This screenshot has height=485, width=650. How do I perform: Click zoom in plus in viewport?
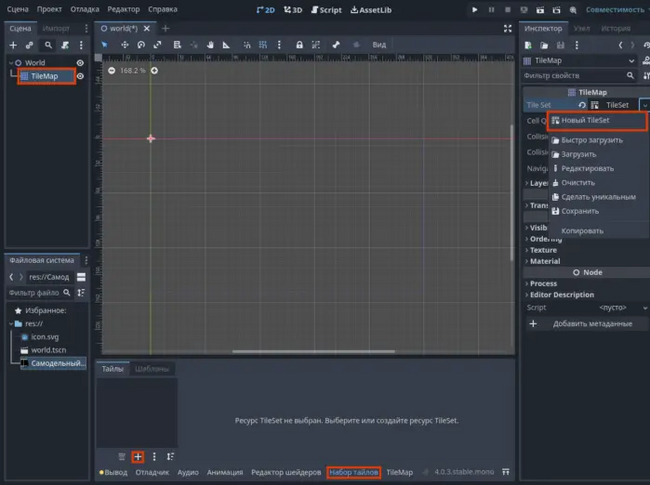[x=154, y=70]
